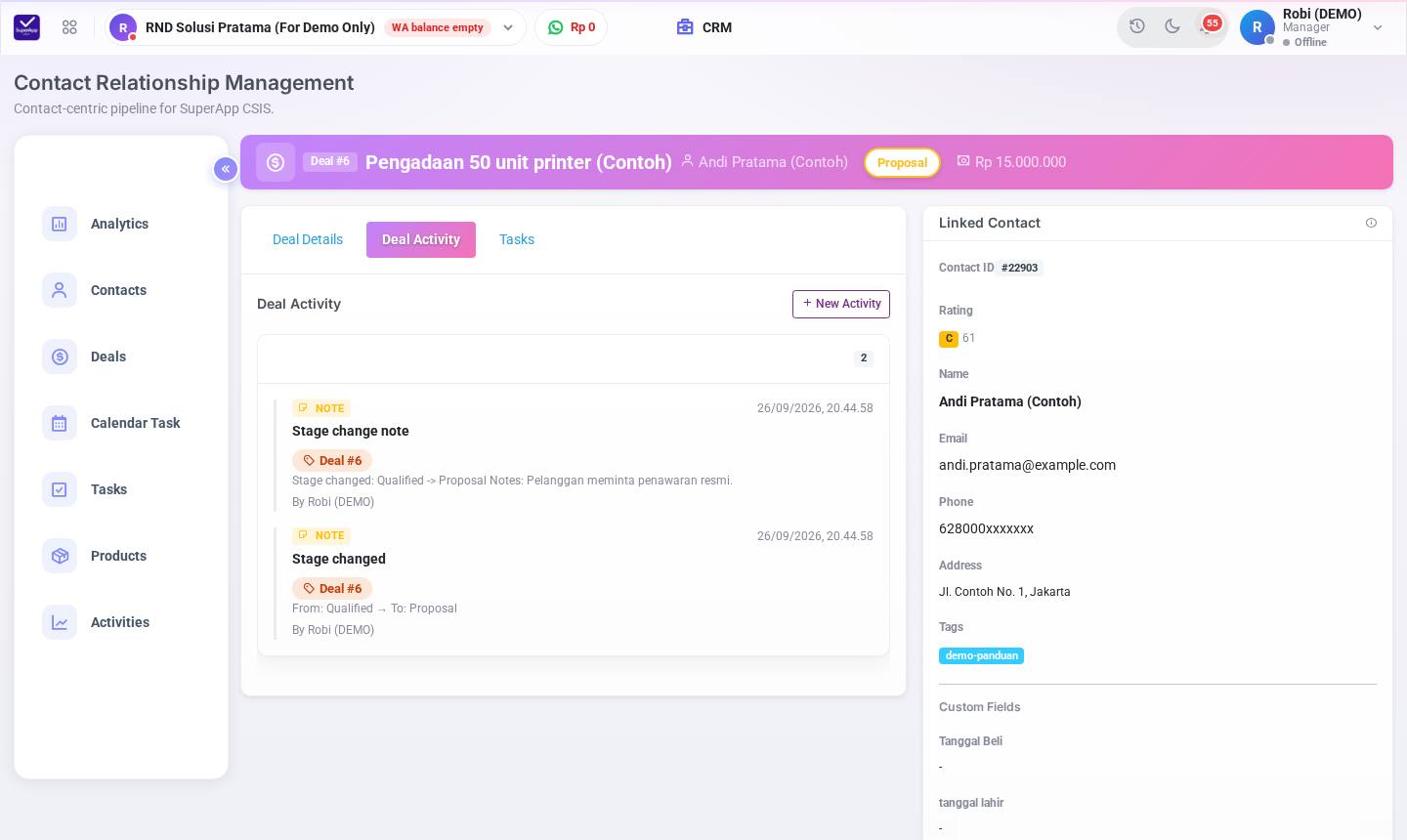Click the phone number 628000xxxxxxx

point(986,528)
